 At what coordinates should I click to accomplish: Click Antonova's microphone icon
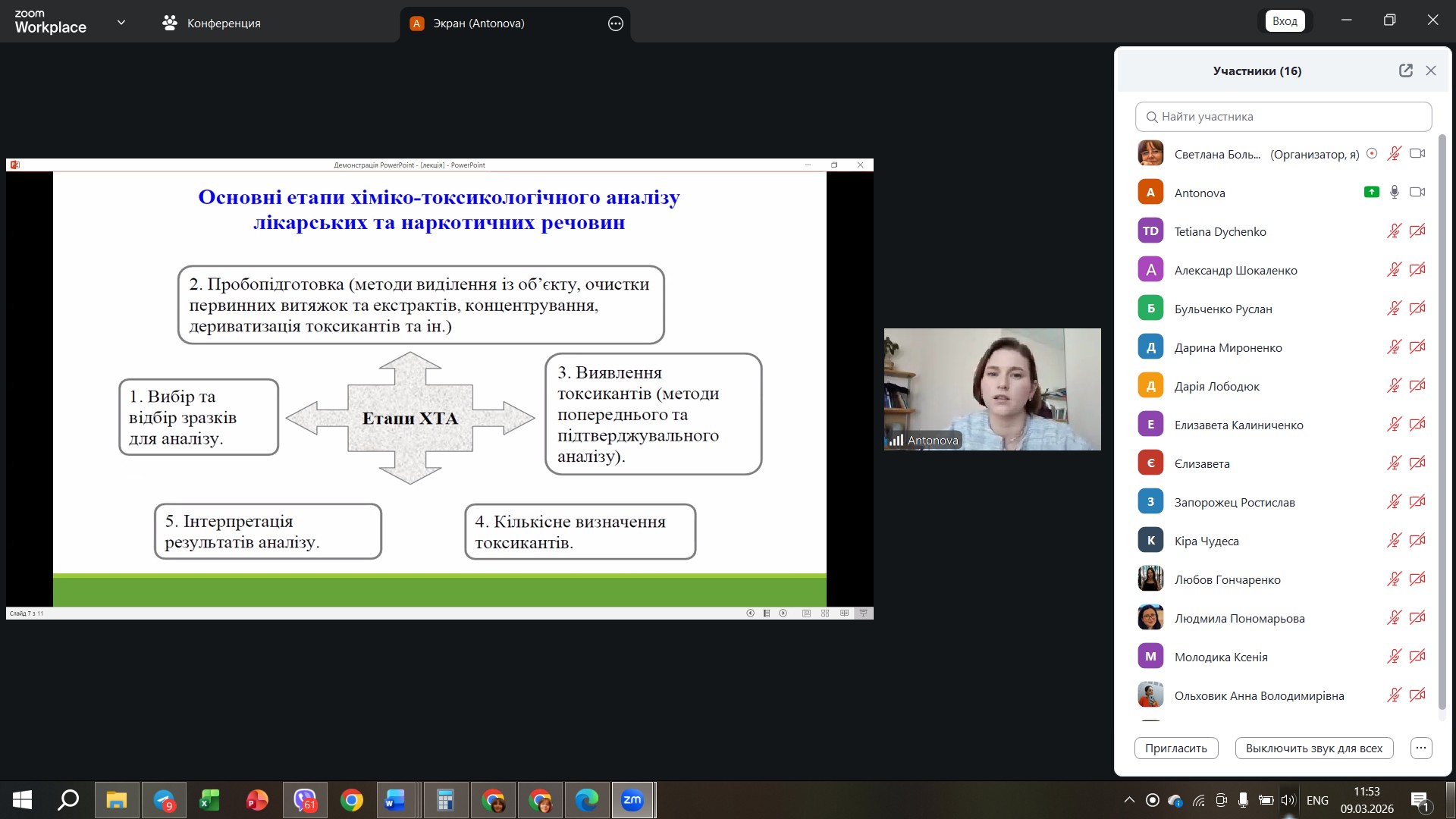1394,193
